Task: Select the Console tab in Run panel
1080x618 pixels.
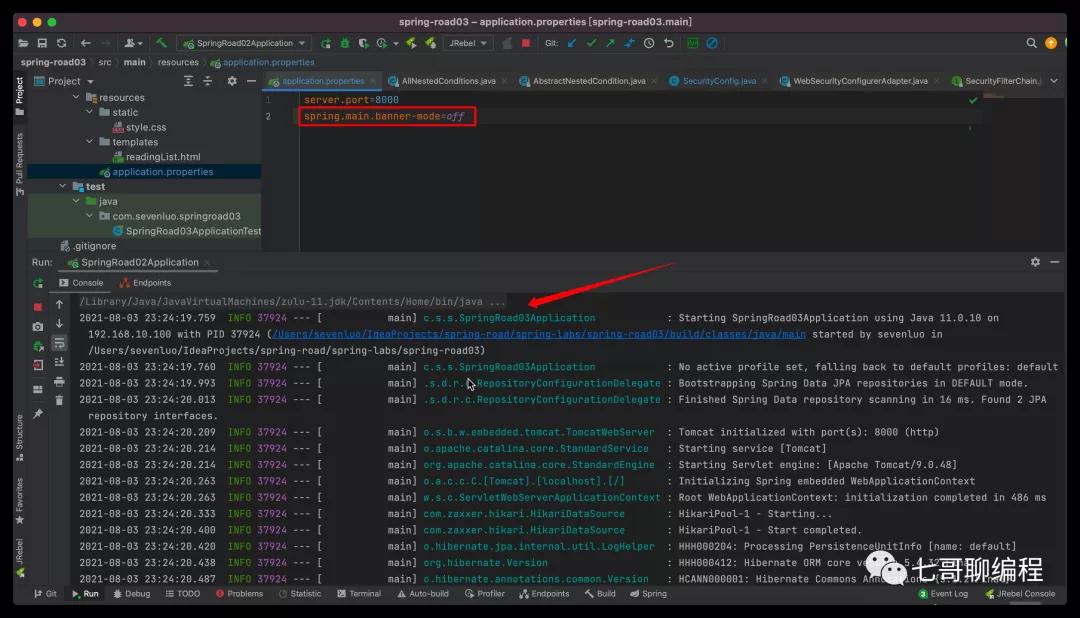Action: point(81,283)
